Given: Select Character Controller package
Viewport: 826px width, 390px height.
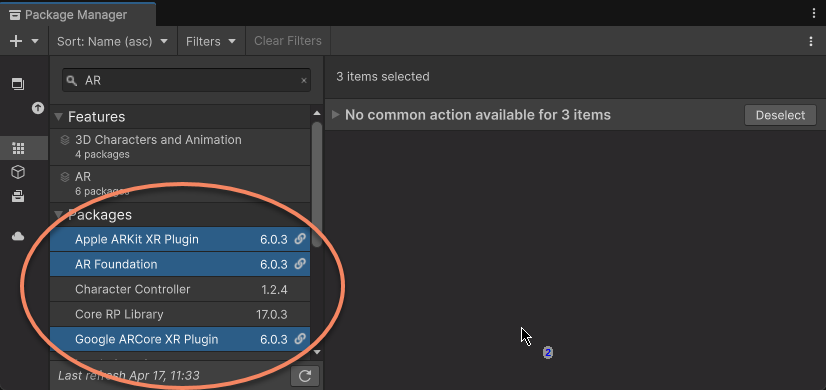Looking at the screenshot, I should tap(180, 289).
